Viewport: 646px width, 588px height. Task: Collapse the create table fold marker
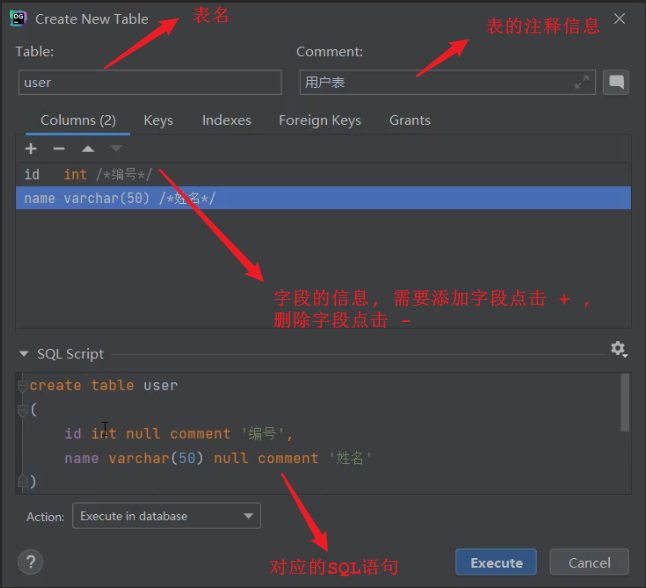pyautogui.click(x=22, y=386)
